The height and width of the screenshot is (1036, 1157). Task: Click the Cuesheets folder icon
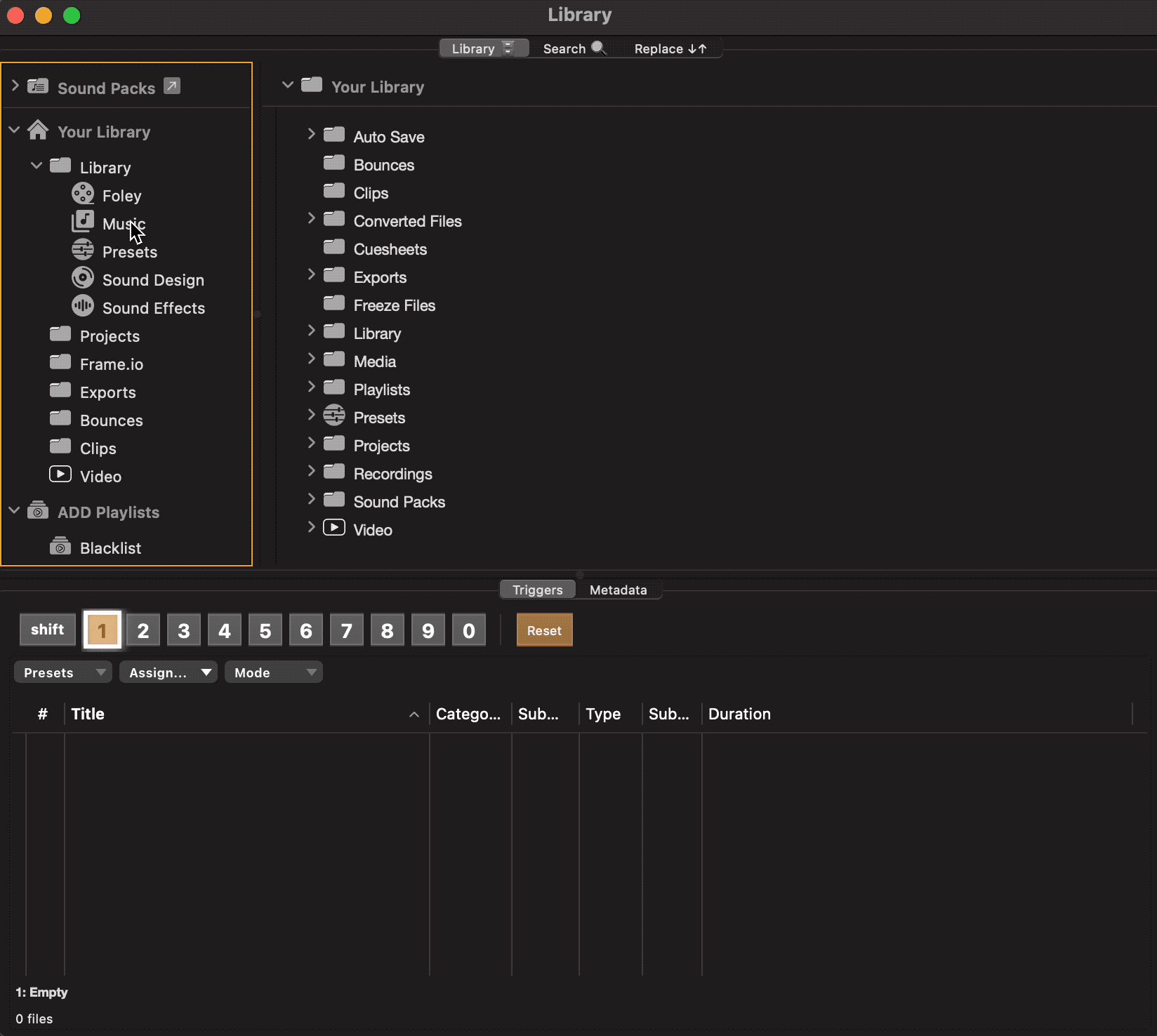click(x=334, y=246)
